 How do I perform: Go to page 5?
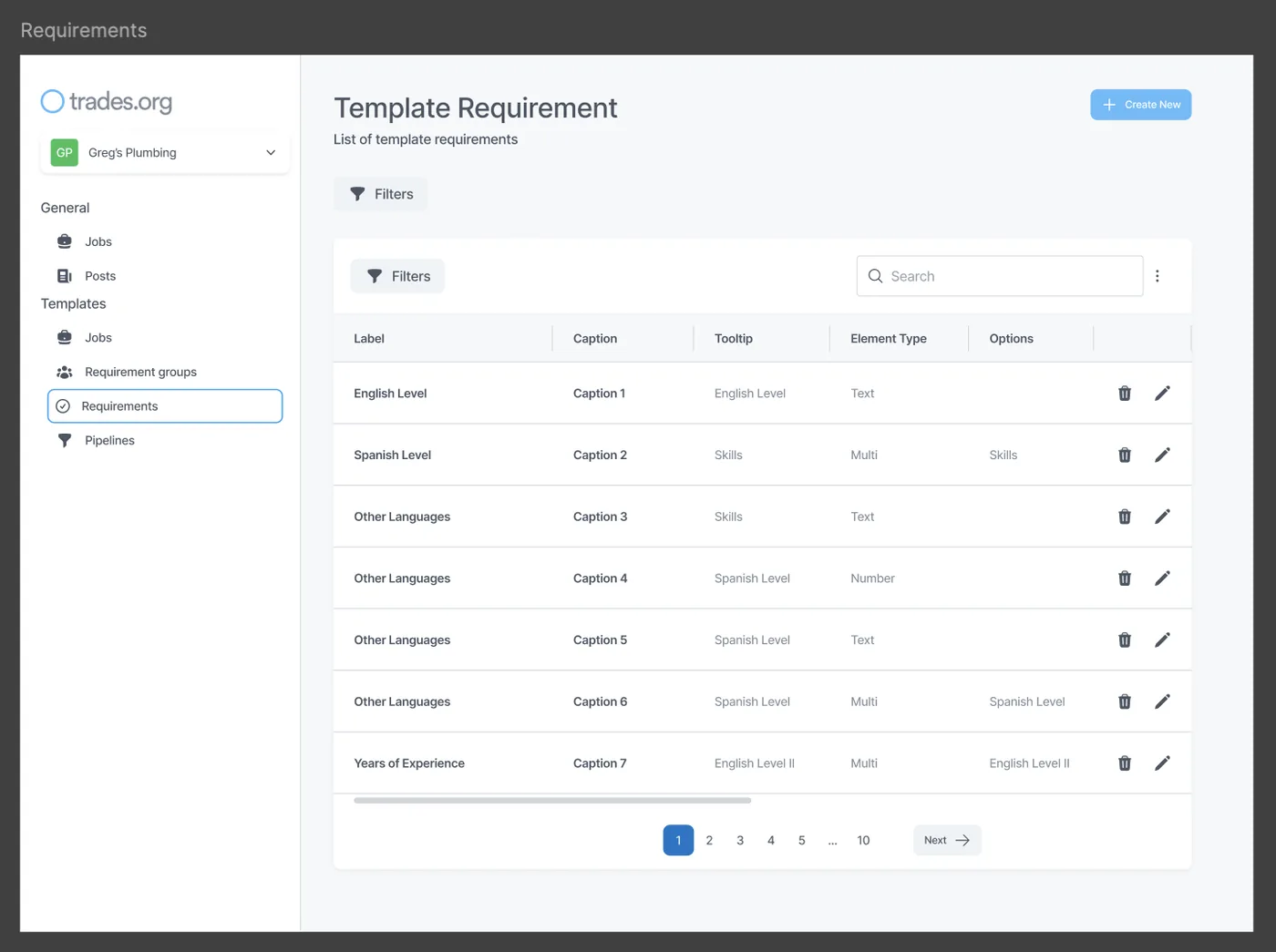pyautogui.click(x=802, y=841)
